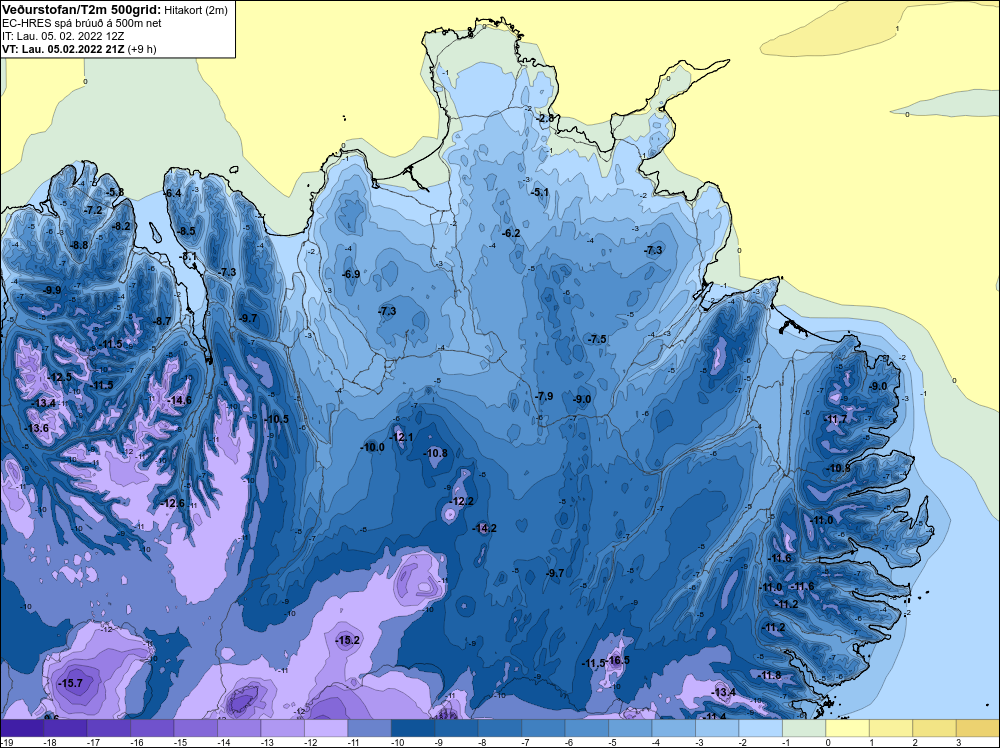Viewport: 1000px width, 748px height.
Task: Select the legend color between -15 and -14
Action: click(x=196, y=728)
